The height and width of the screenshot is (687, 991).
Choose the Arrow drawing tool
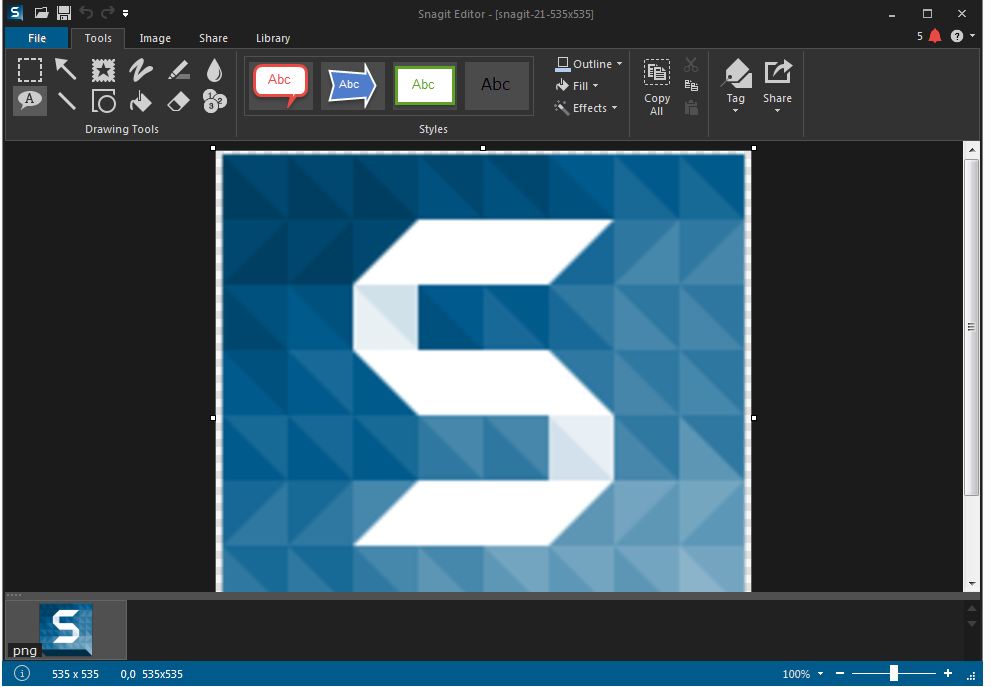66,70
